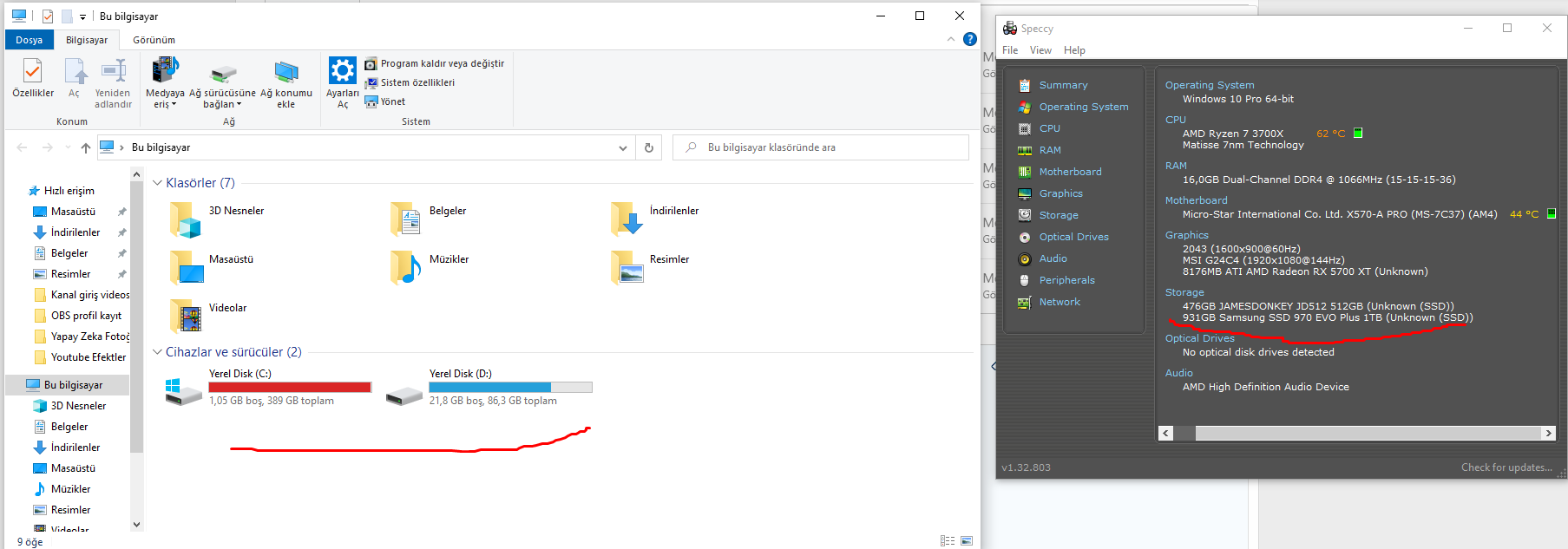Click the D: drive usage bar

tap(510, 387)
